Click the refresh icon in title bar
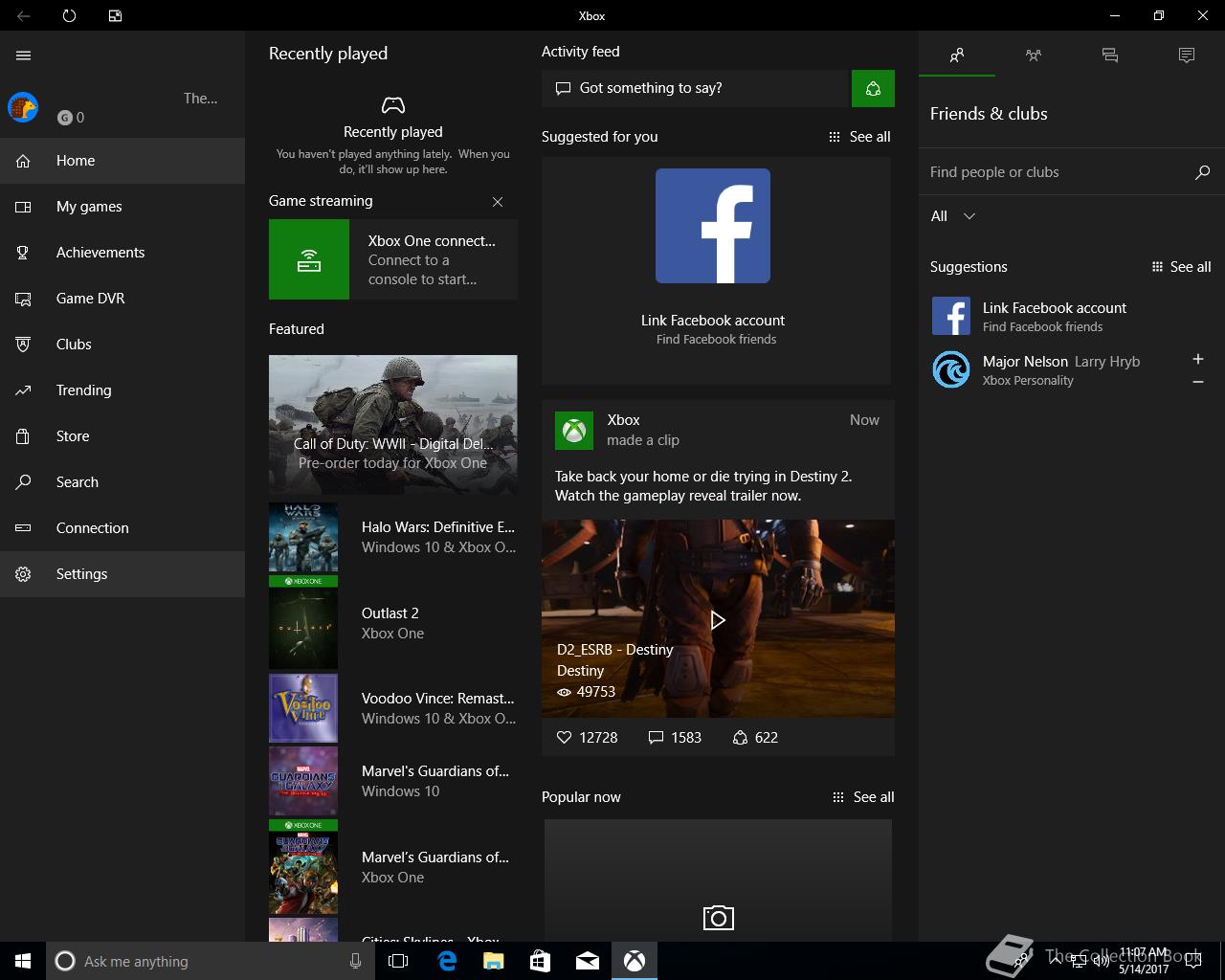This screenshot has width=1225, height=980. click(69, 15)
